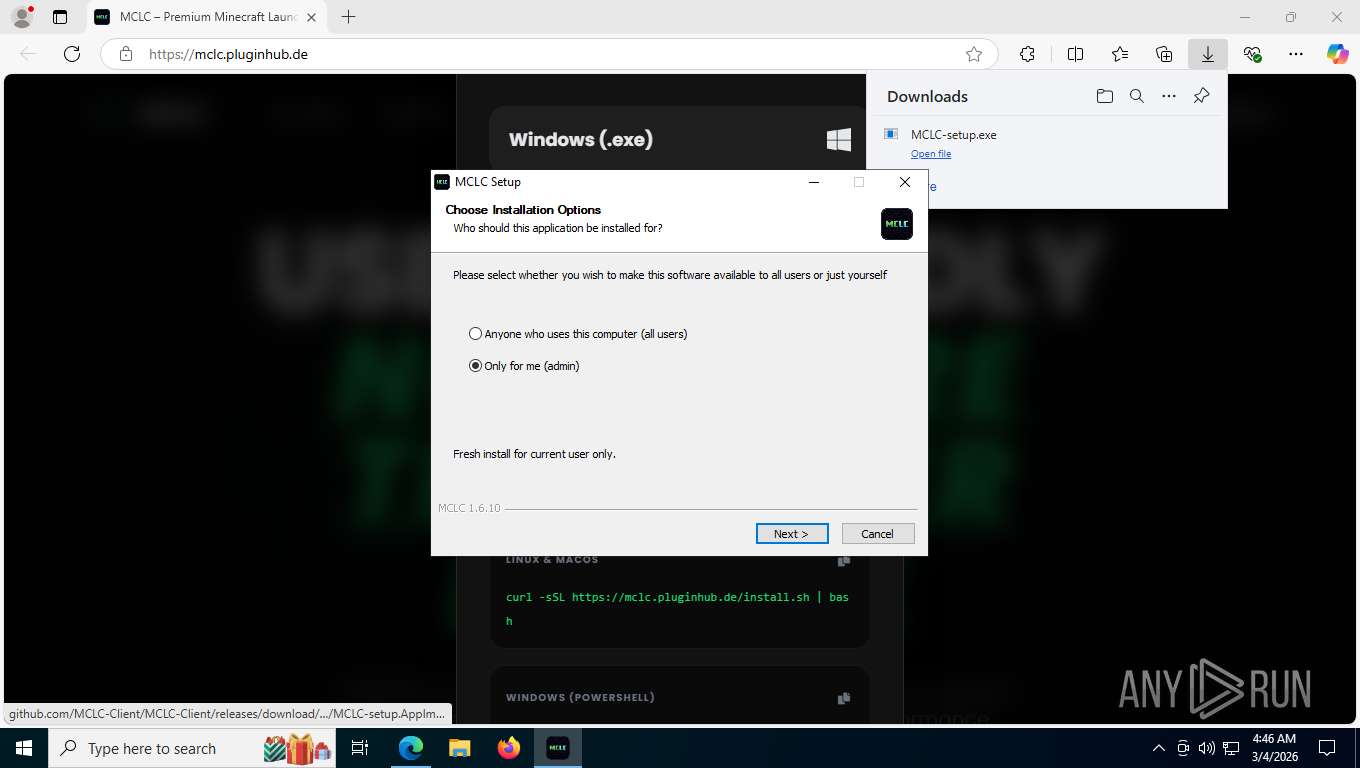Launch Firefox from the taskbar

coord(509,748)
